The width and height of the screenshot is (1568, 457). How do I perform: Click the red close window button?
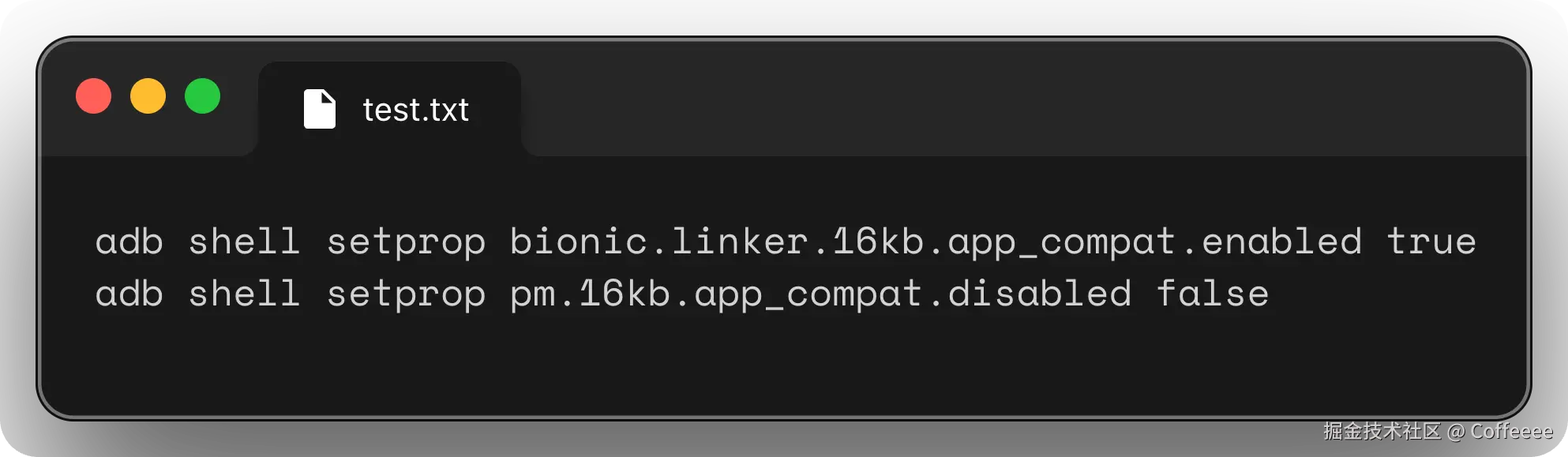pyautogui.click(x=93, y=96)
